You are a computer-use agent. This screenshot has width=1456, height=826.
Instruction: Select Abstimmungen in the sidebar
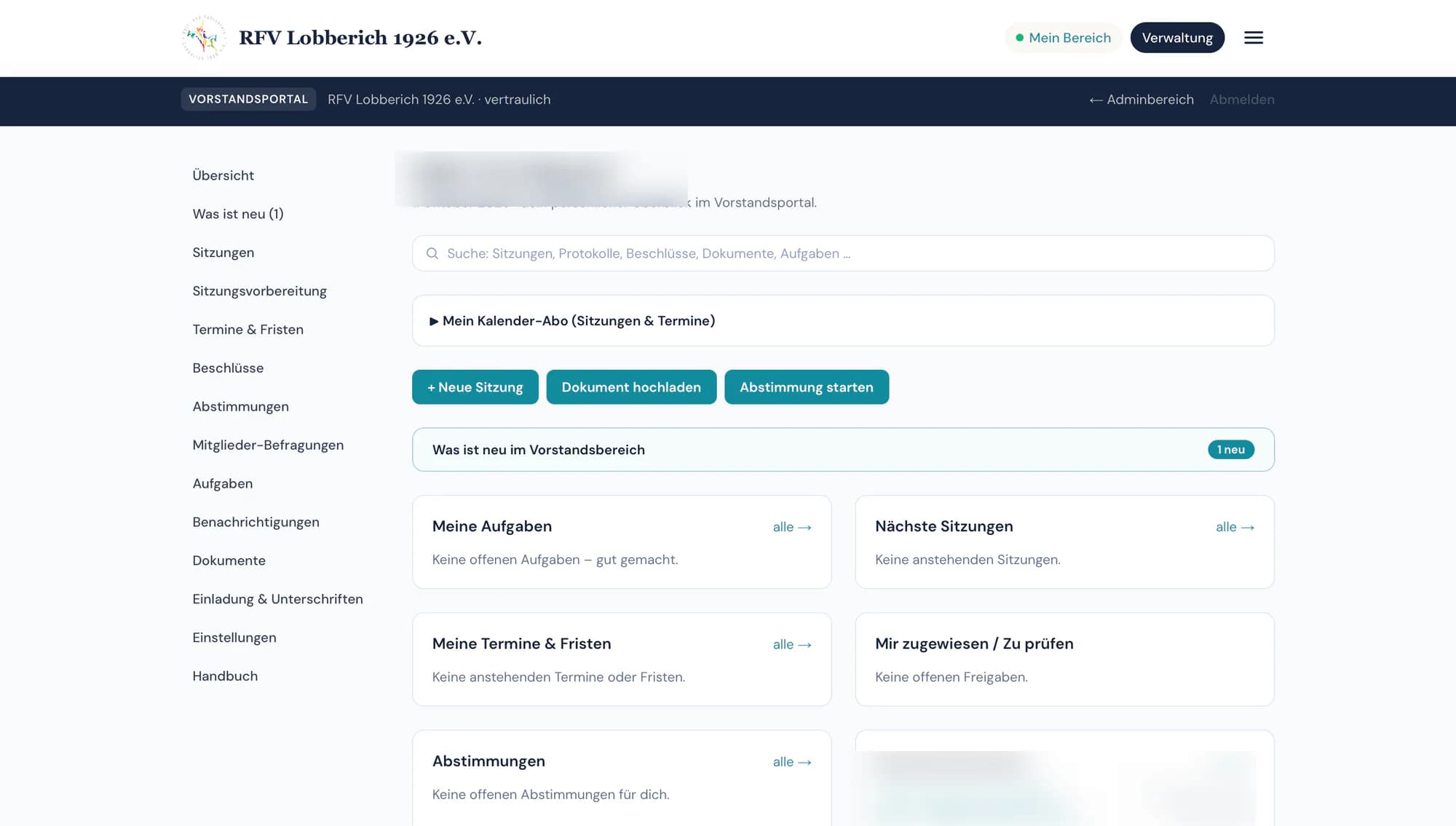click(240, 407)
